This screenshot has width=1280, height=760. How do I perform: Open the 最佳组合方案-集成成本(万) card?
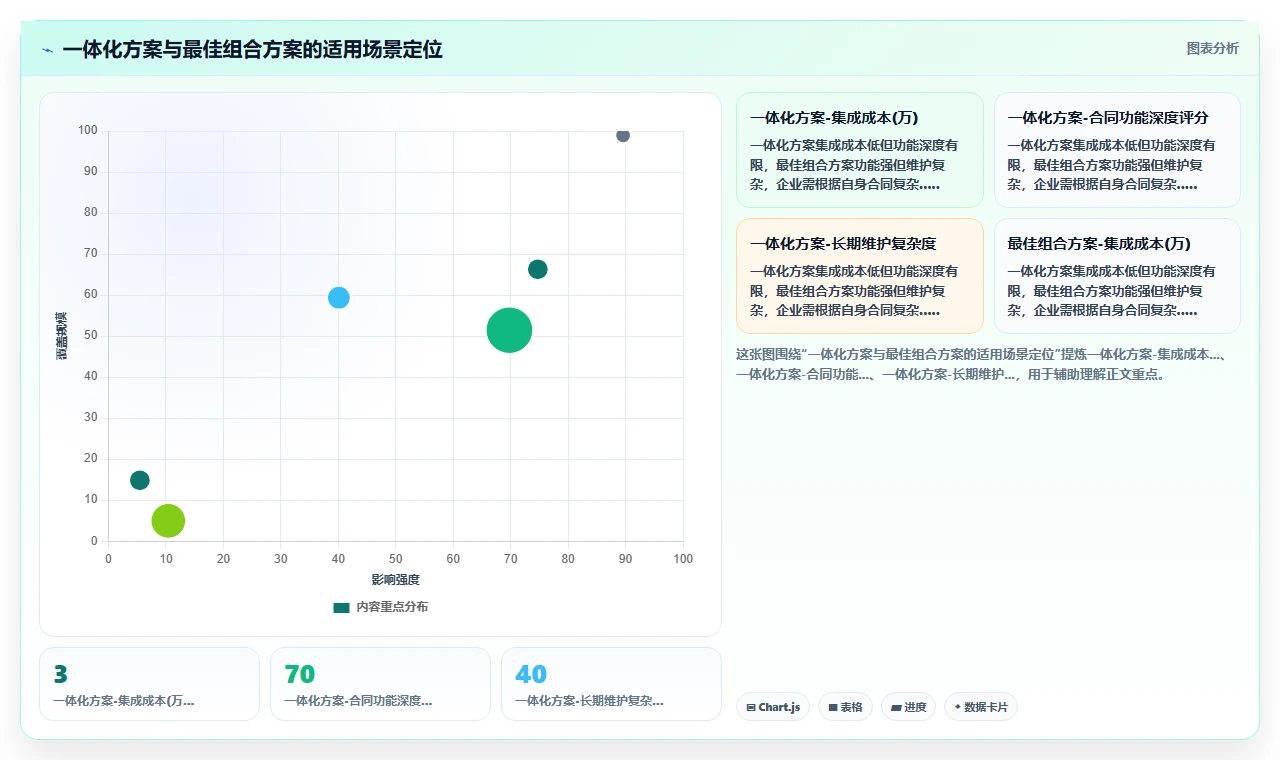click(1117, 276)
